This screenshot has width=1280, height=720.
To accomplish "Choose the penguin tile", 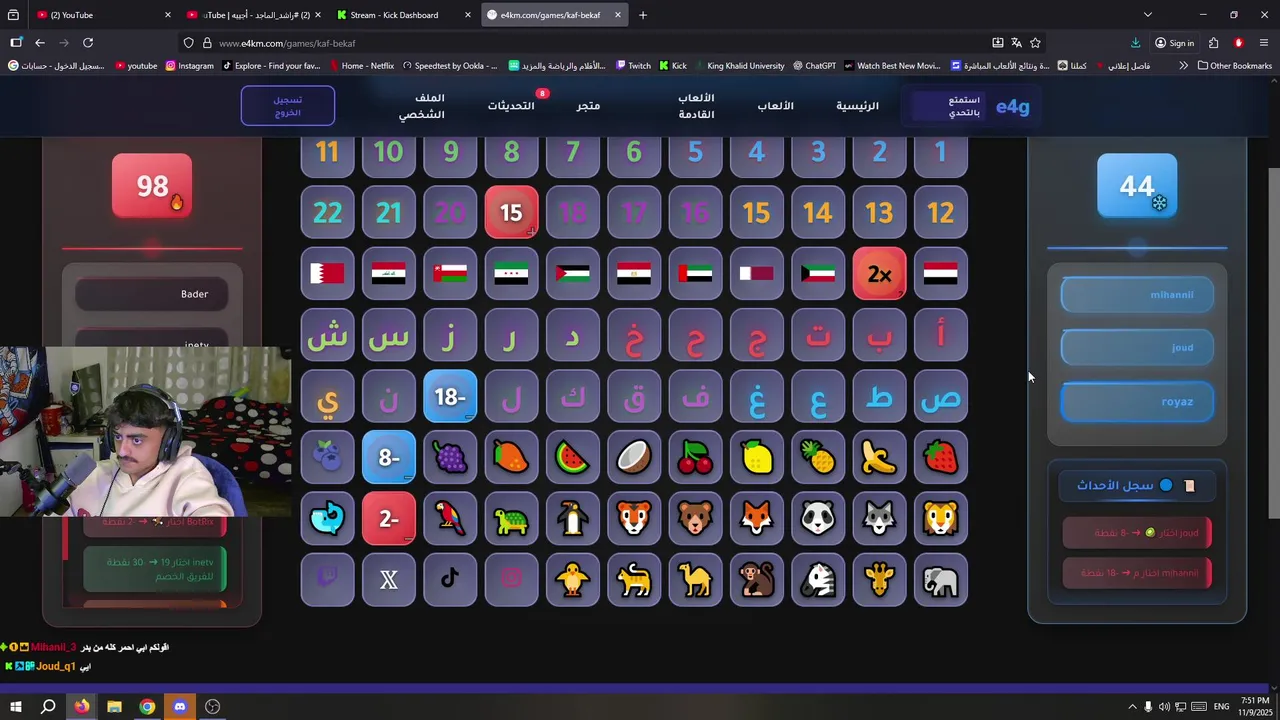I will pyautogui.click(x=573, y=519).
